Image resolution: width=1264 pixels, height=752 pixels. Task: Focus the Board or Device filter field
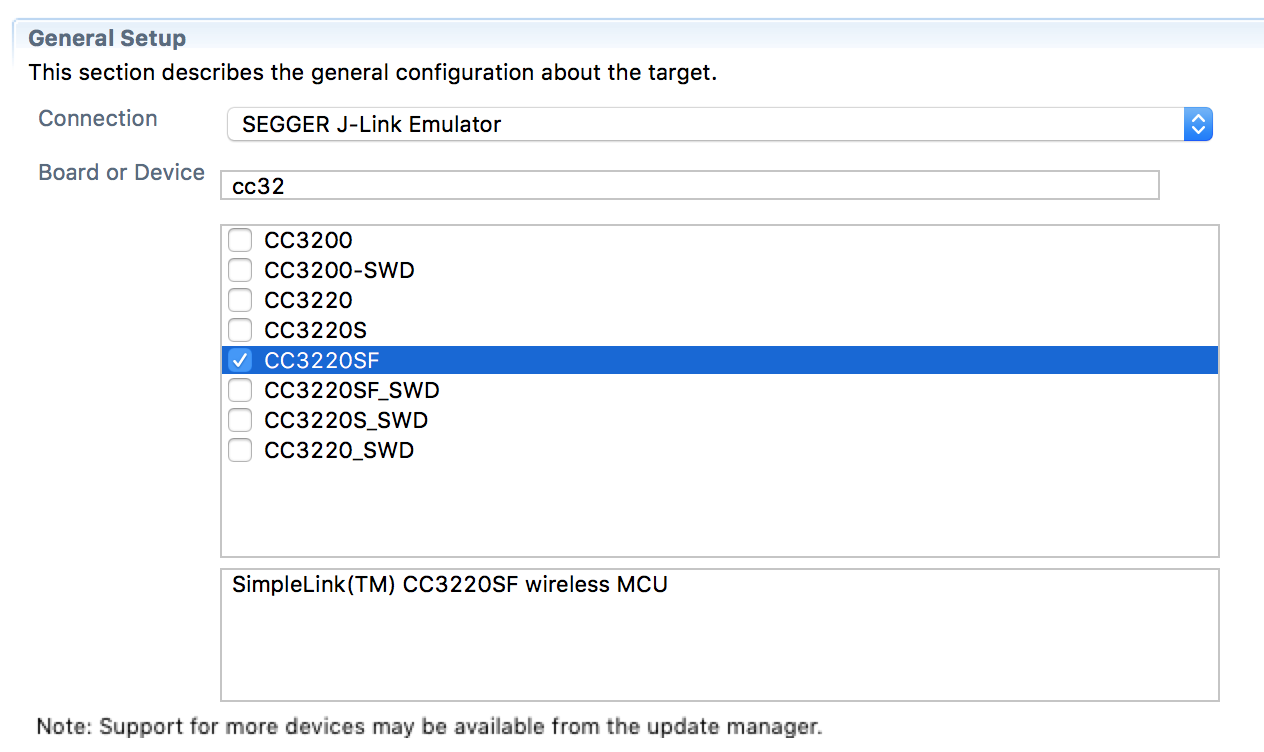[690, 186]
